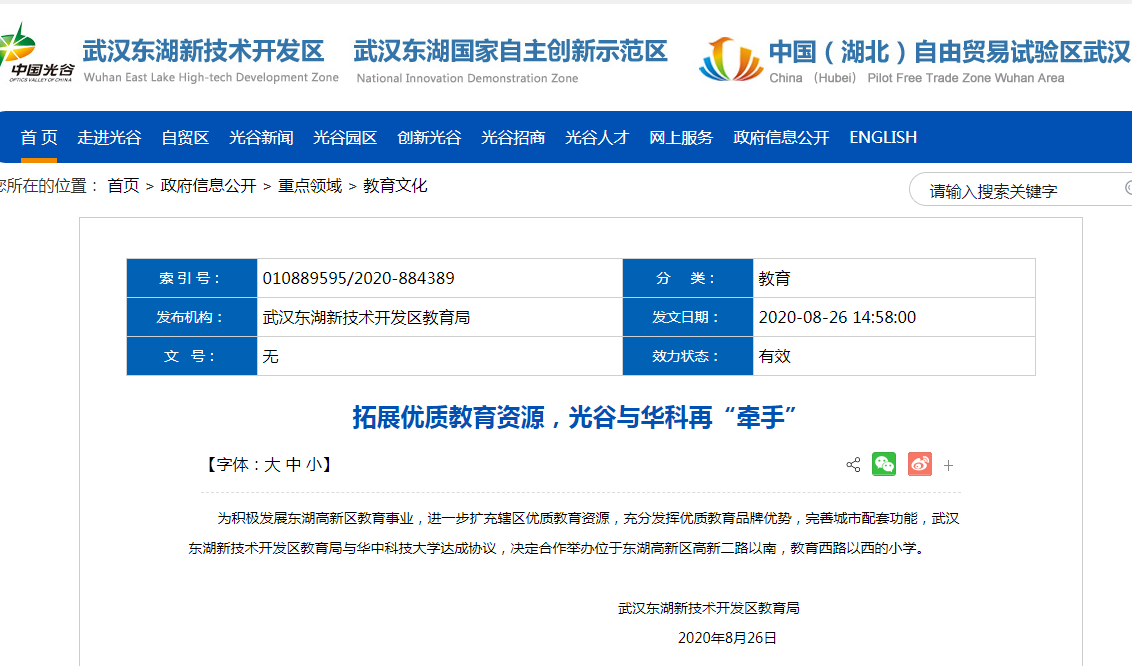Click the Hubei Free Trade Zone logo
The image size is (1132, 666).
click(731, 59)
